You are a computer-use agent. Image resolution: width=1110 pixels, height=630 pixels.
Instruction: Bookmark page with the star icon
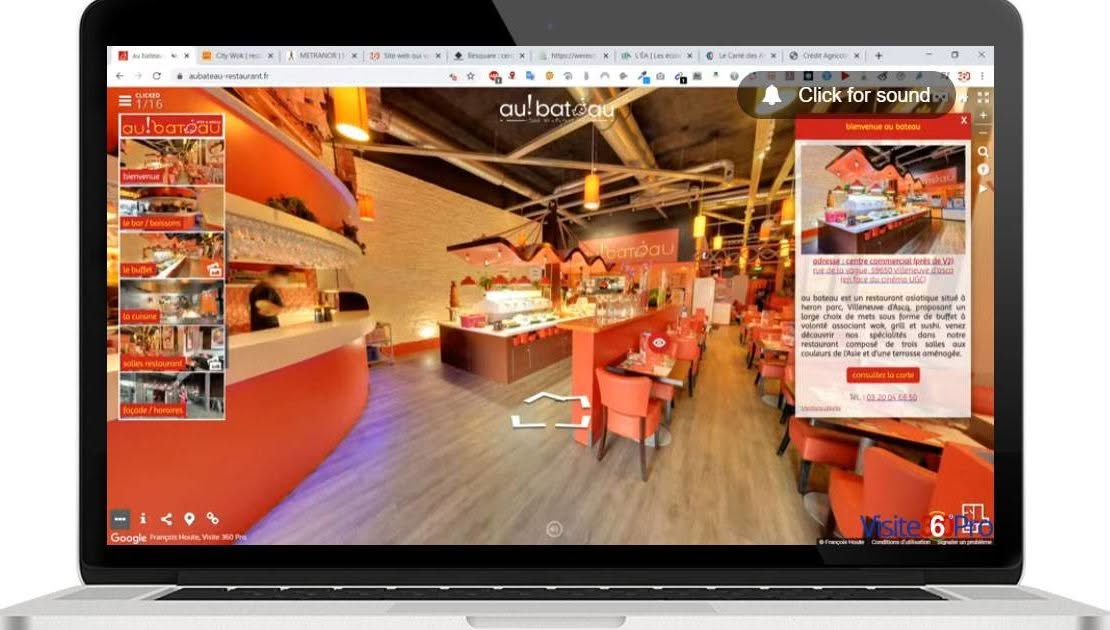click(471, 76)
